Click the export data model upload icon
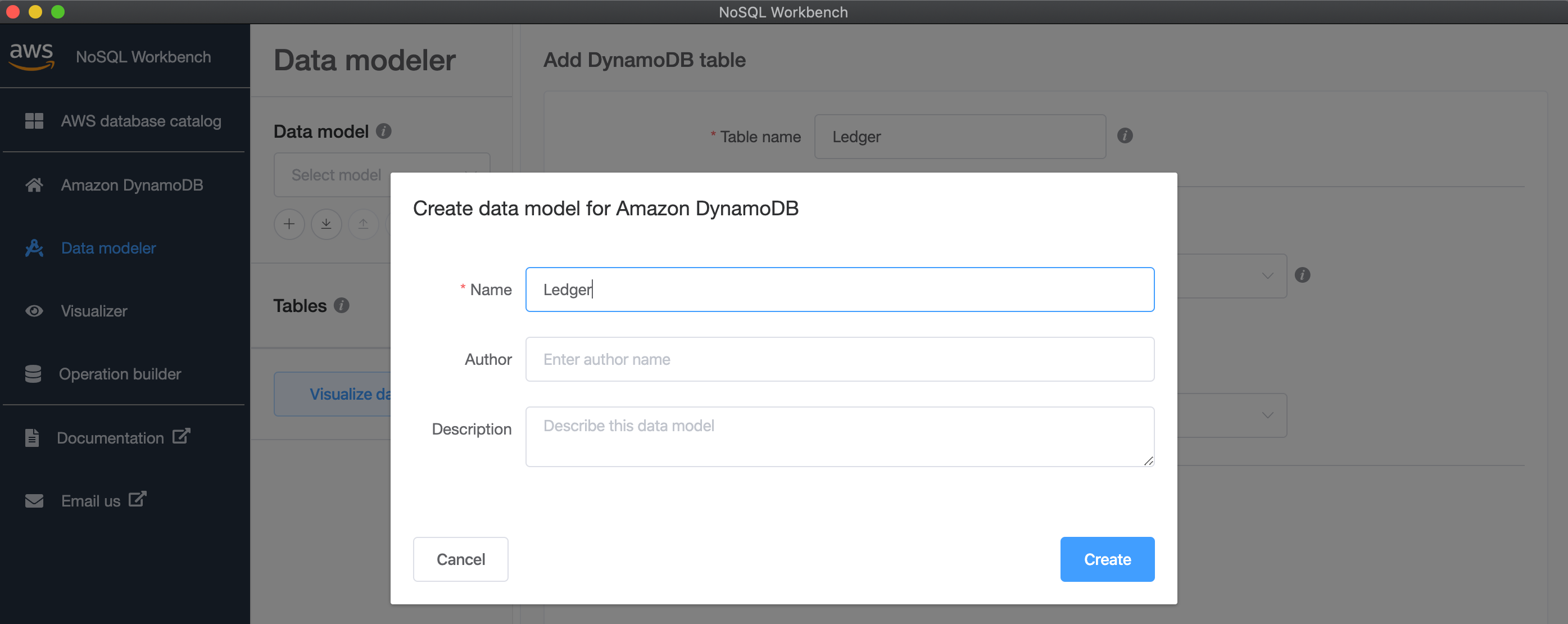This screenshot has height=624, width=1568. (x=364, y=224)
